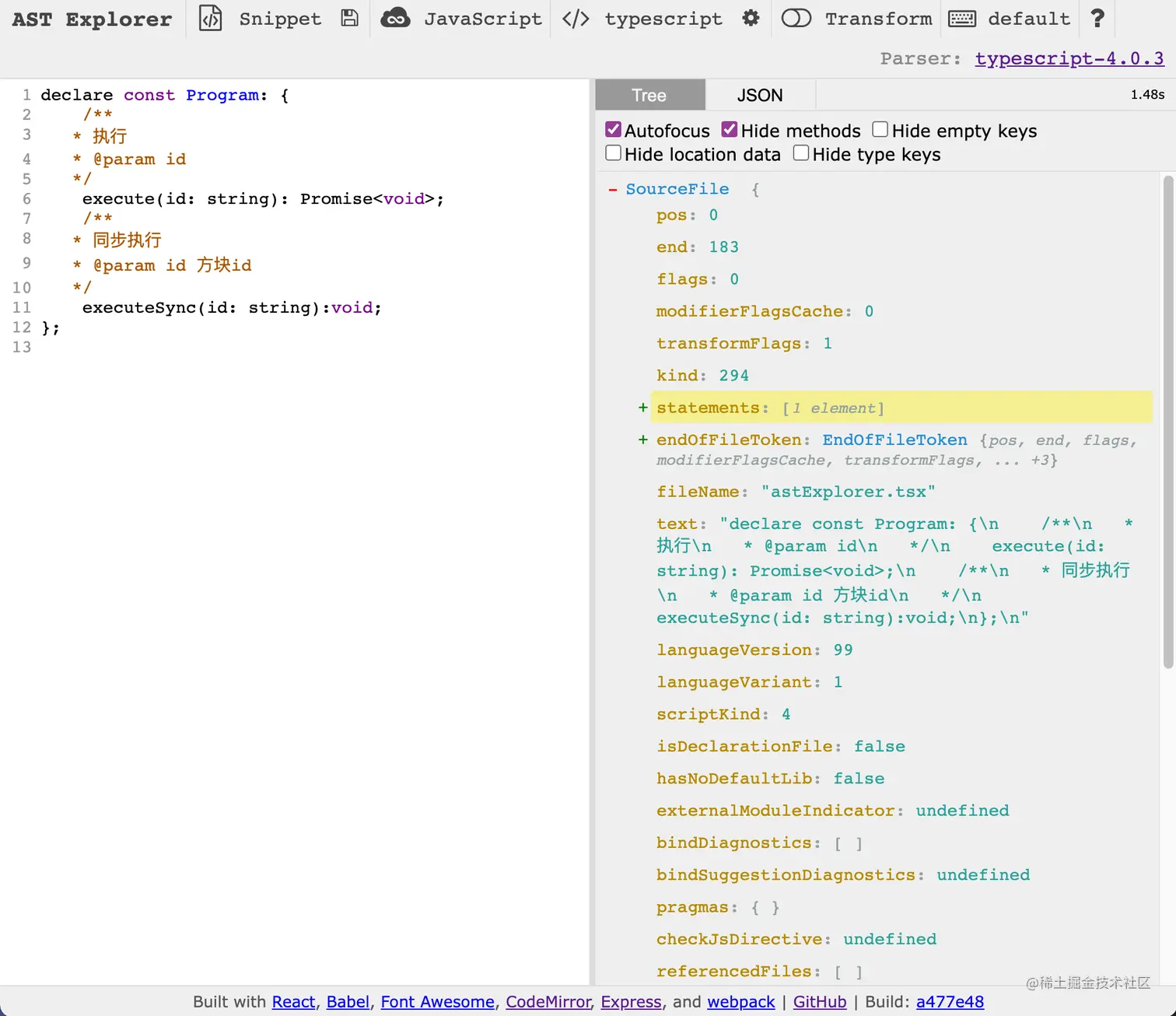The width and height of the screenshot is (1176, 1016).
Task: Enable Hide location data
Action: tap(613, 152)
